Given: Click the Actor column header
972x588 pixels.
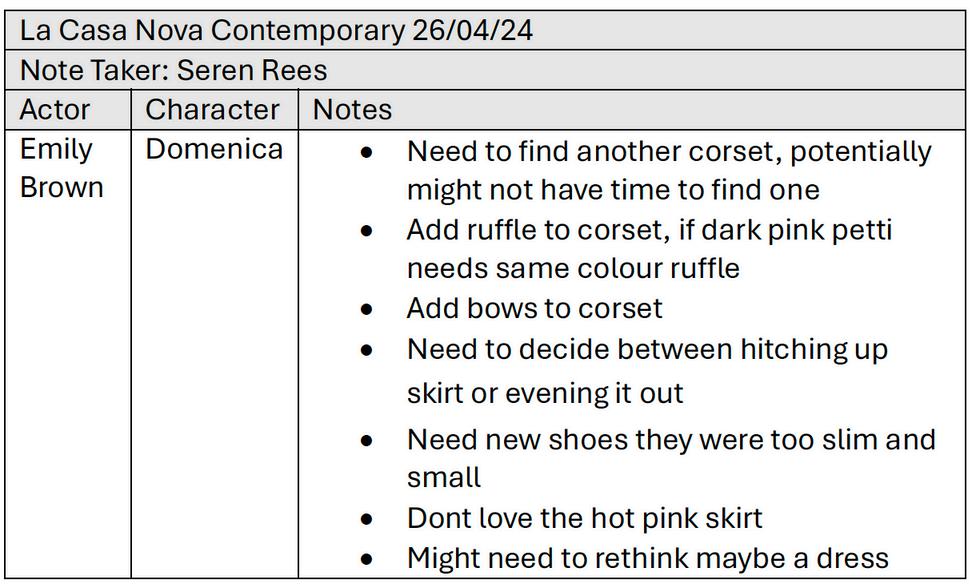Looking at the screenshot, I should pos(68,110).
